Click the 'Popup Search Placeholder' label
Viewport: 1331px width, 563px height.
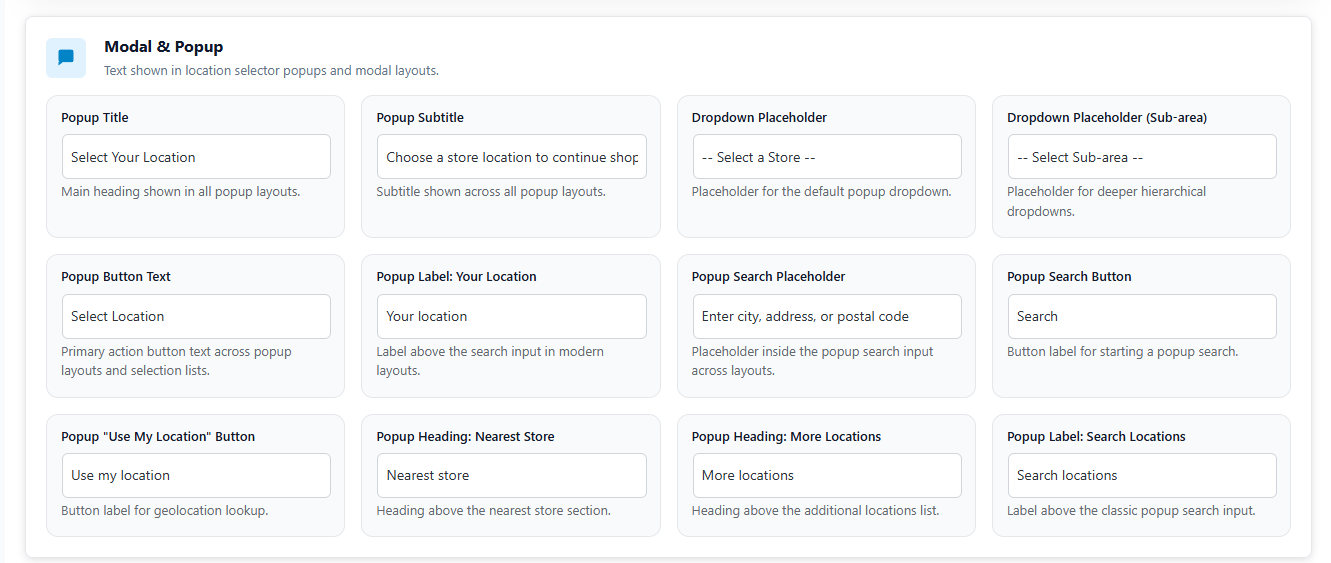pos(769,277)
